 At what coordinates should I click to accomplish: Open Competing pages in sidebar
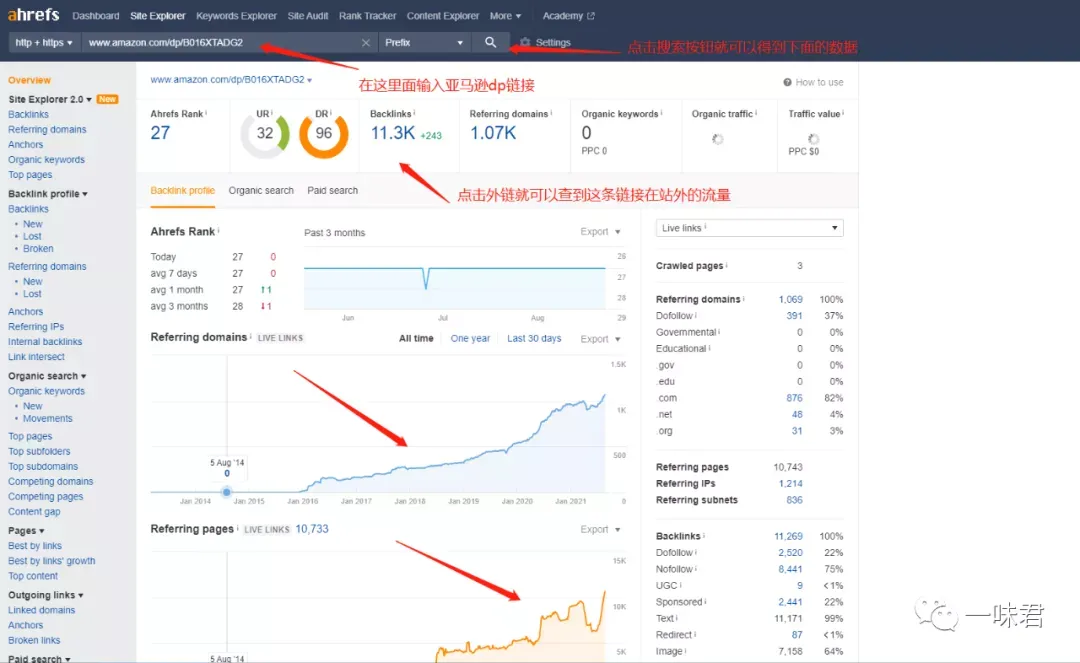[45, 497]
